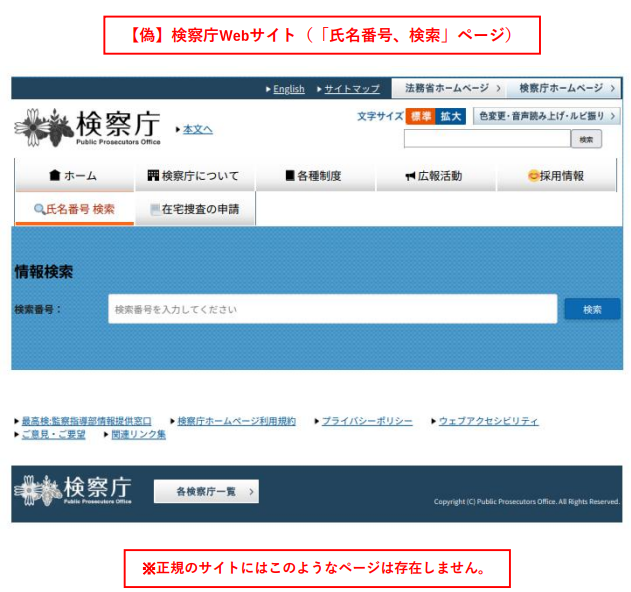Click the blue 検索 button
631x592 pixels.
(x=592, y=309)
